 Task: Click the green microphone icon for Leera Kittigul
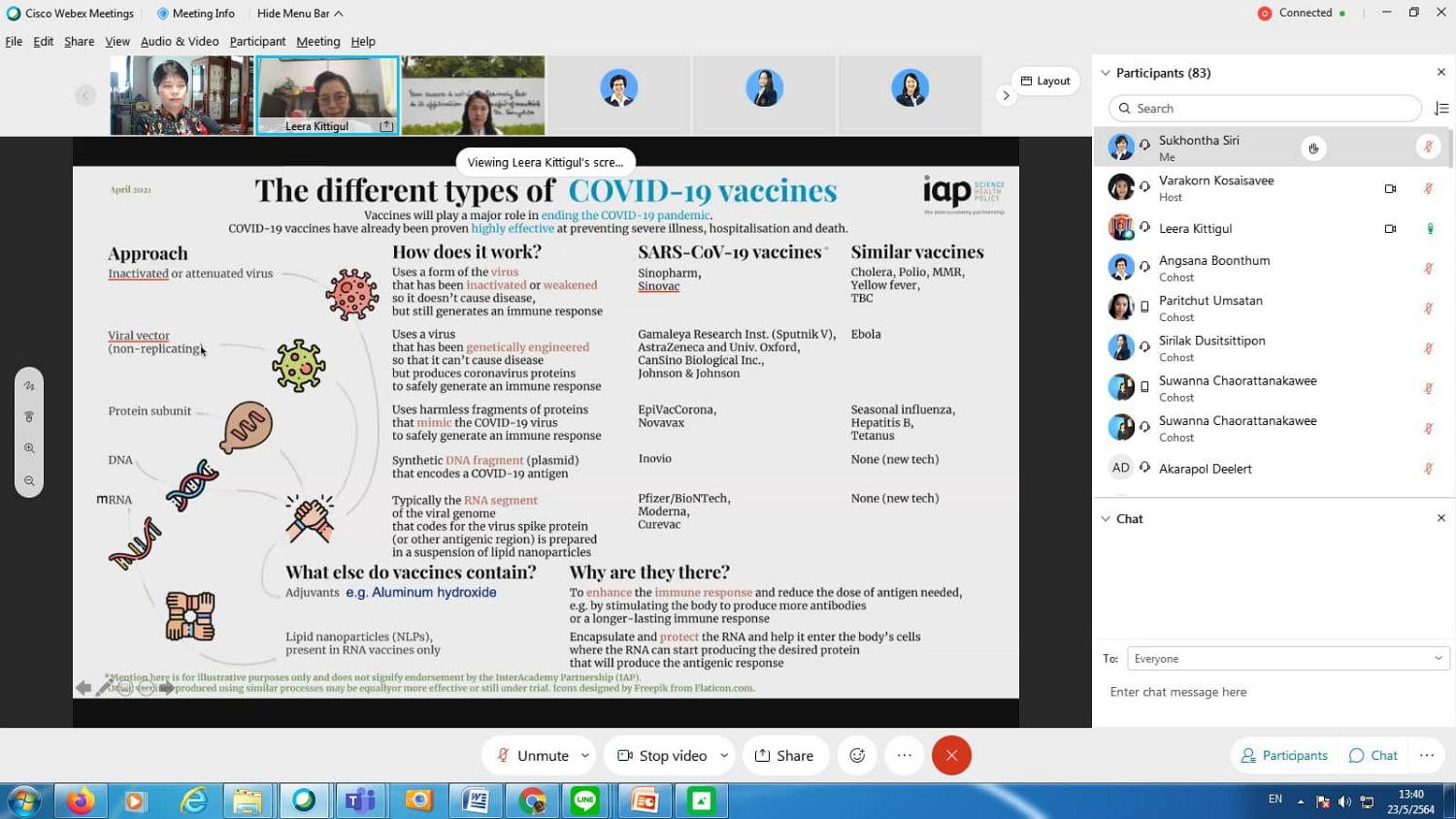pyautogui.click(x=1429, y=229)
